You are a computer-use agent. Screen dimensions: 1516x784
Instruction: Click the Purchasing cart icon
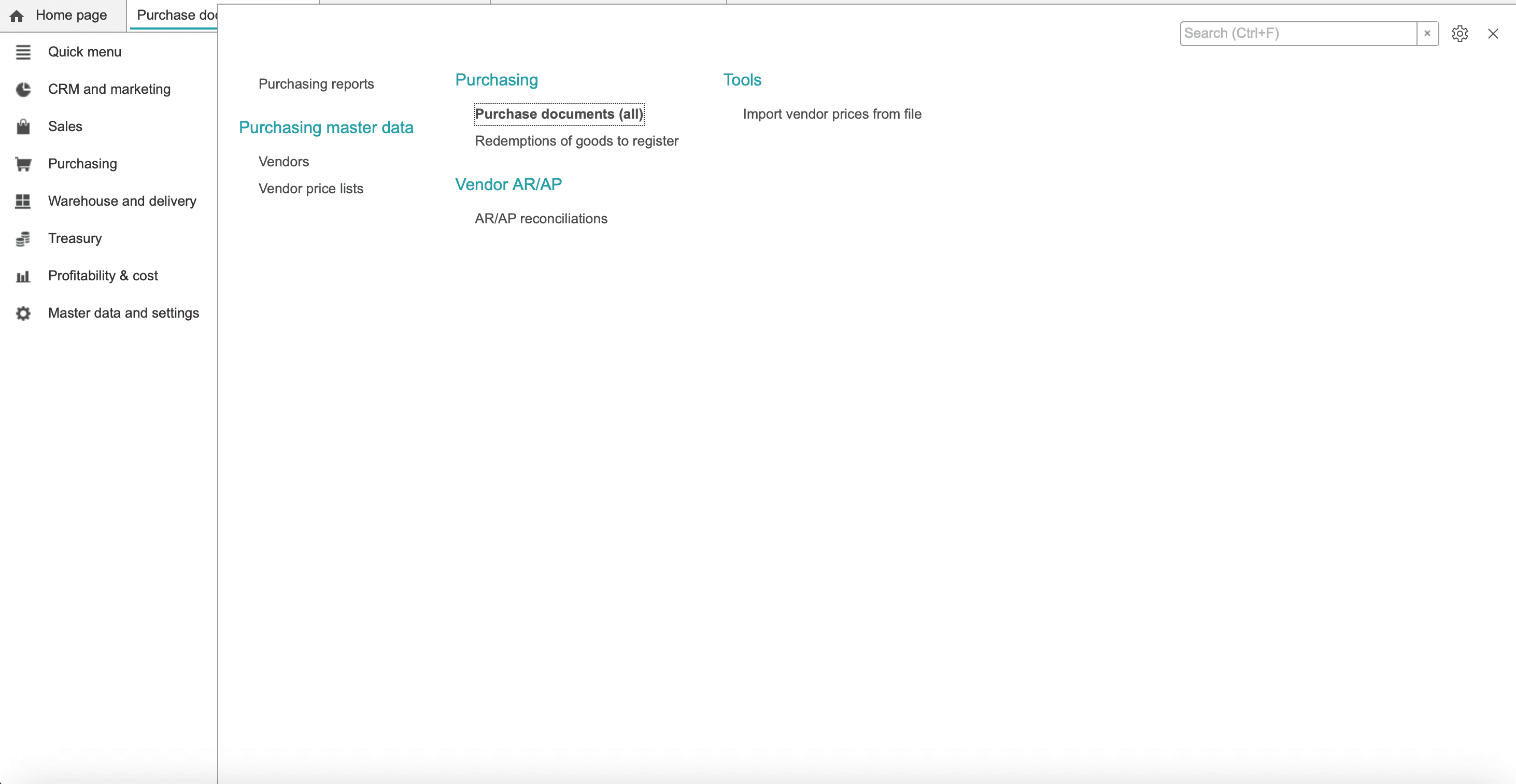[23, 164]
